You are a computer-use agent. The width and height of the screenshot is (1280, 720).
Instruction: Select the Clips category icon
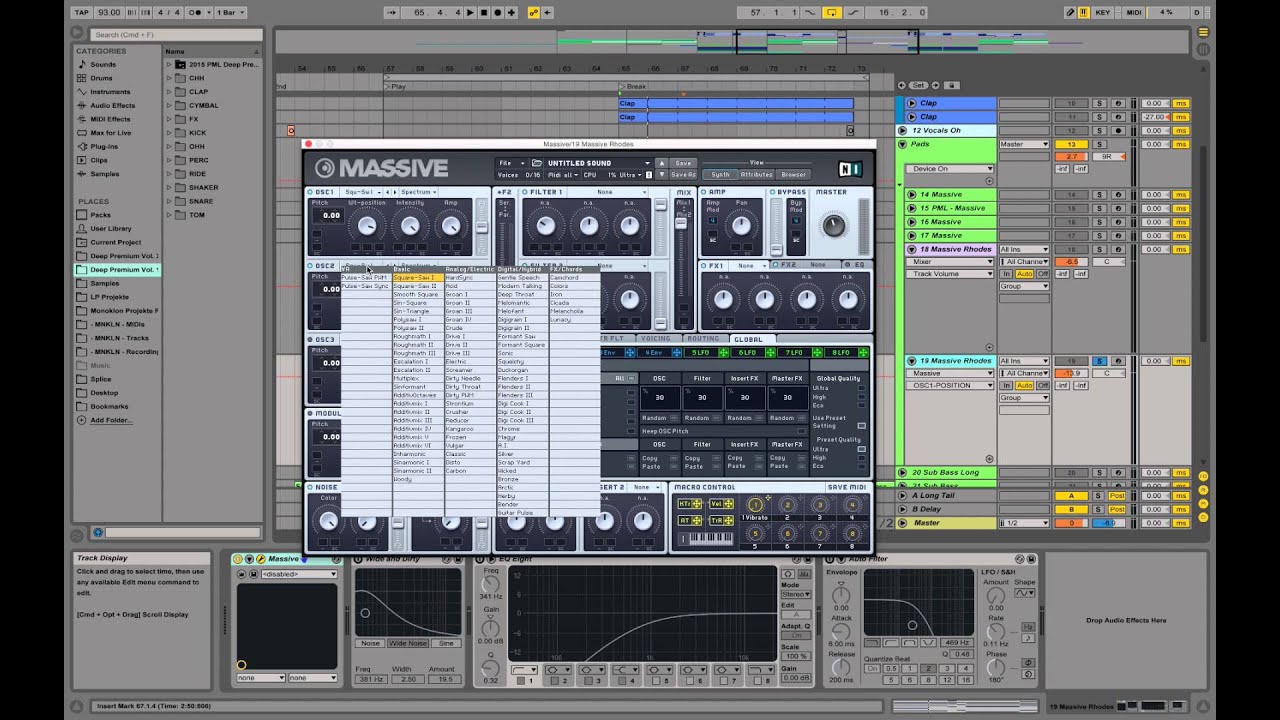pos(82,160)
